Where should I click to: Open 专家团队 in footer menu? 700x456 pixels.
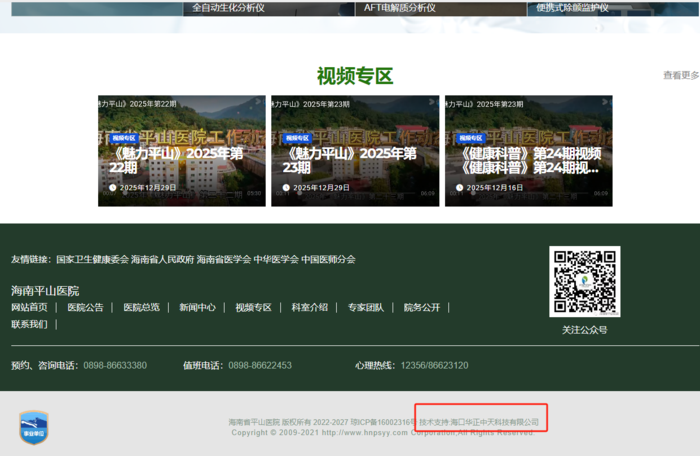click(x=366, y=307)
